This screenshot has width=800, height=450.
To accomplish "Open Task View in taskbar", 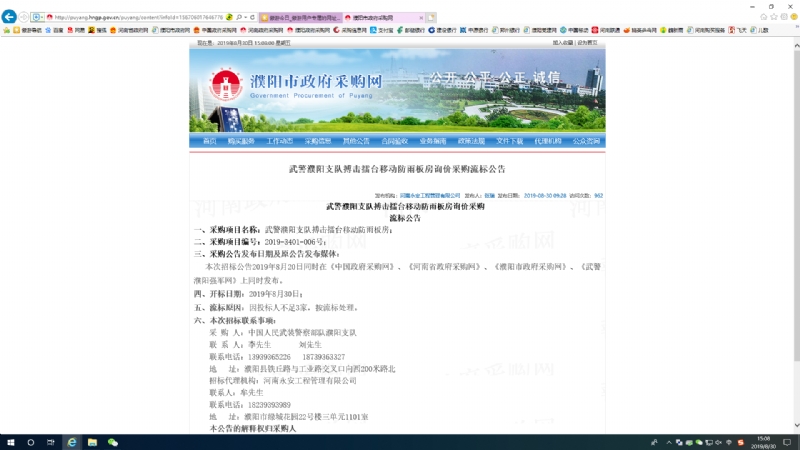I will pyautogui.click(x=51, y=442).
